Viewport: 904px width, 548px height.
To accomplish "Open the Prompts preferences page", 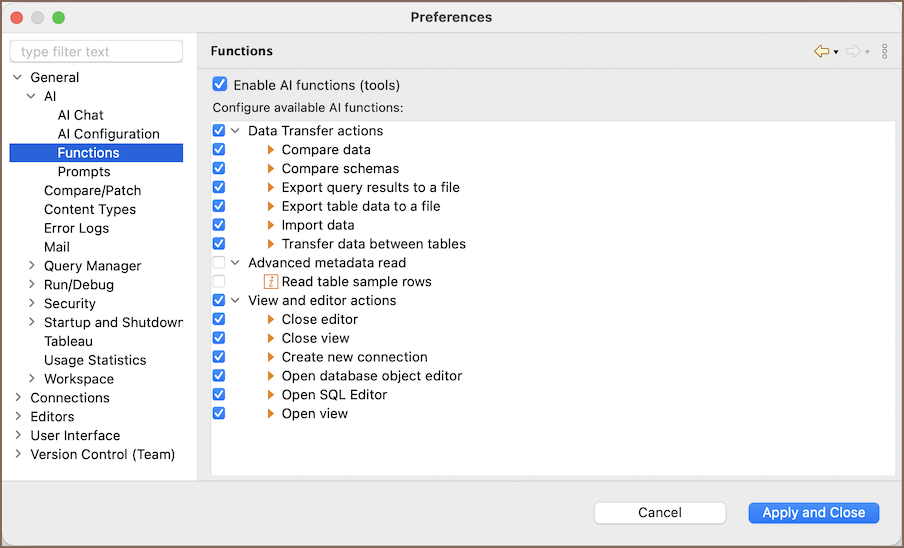I will point(84,172).
